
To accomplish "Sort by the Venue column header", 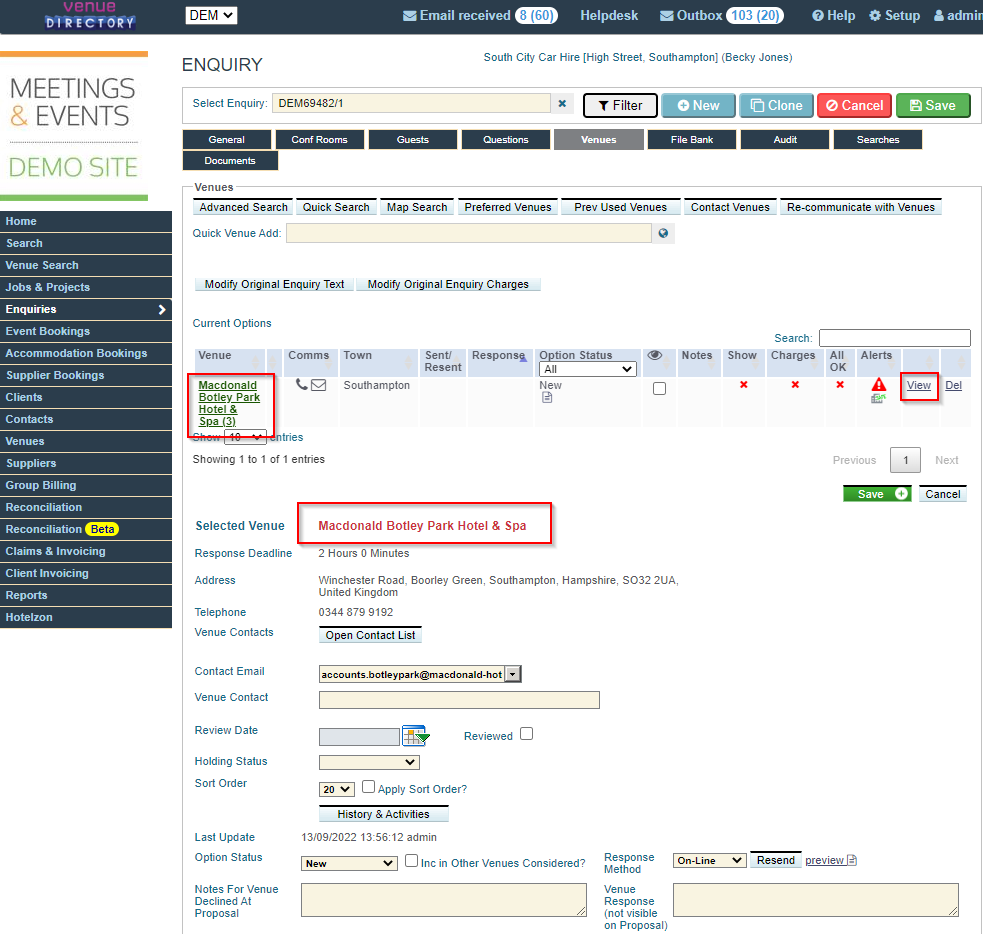I will point(229,362).
